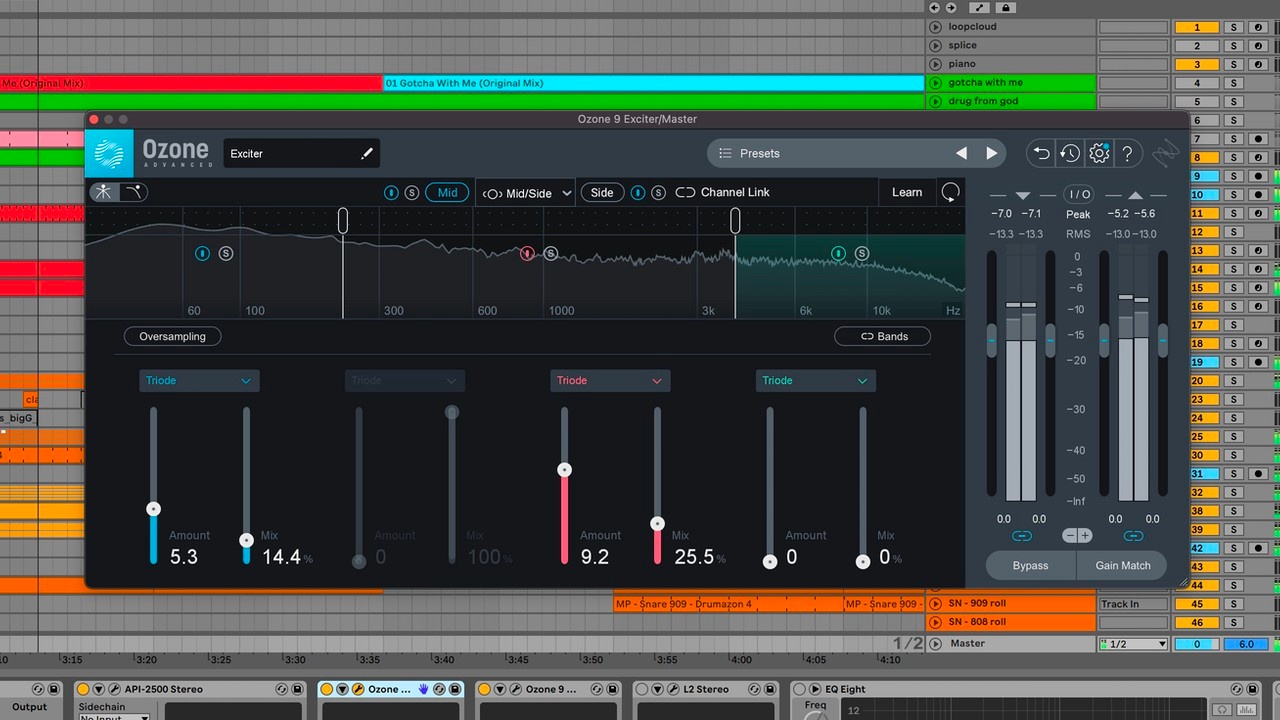The height and width of the screenshot is (720, 1280).
Task: Click the red band Mix slider handle
Action: tap(657, 523)
